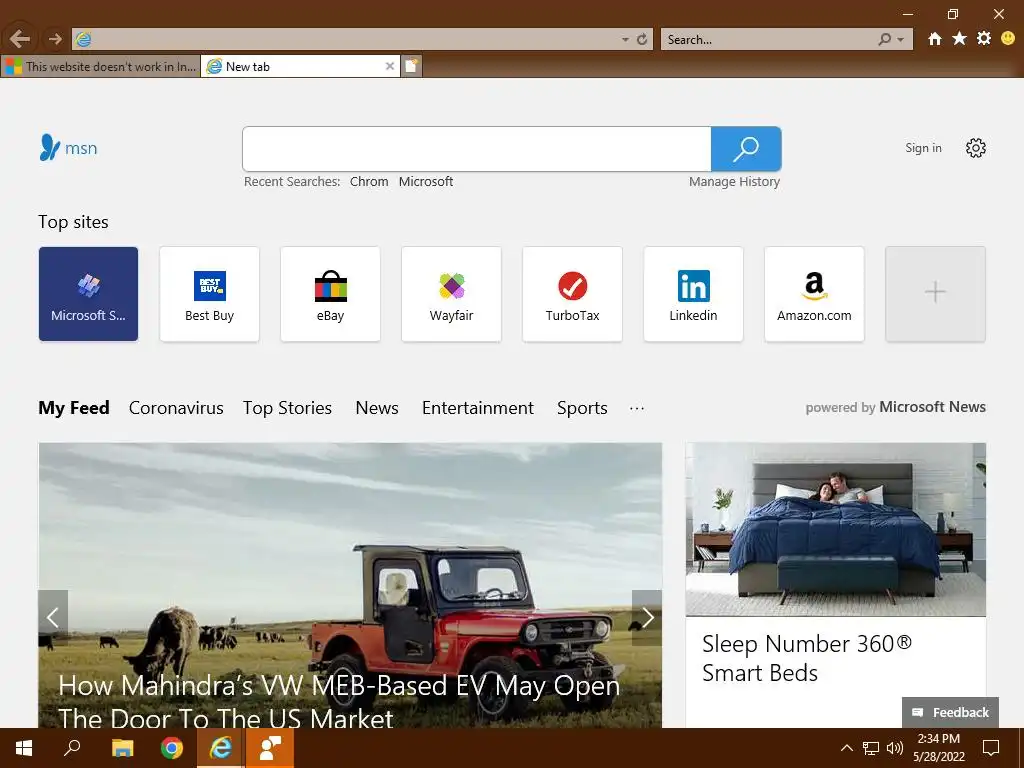Viewport: 1024px width, 768px height.
Task: Click the msn logo
Action: [x=69, y=148]
